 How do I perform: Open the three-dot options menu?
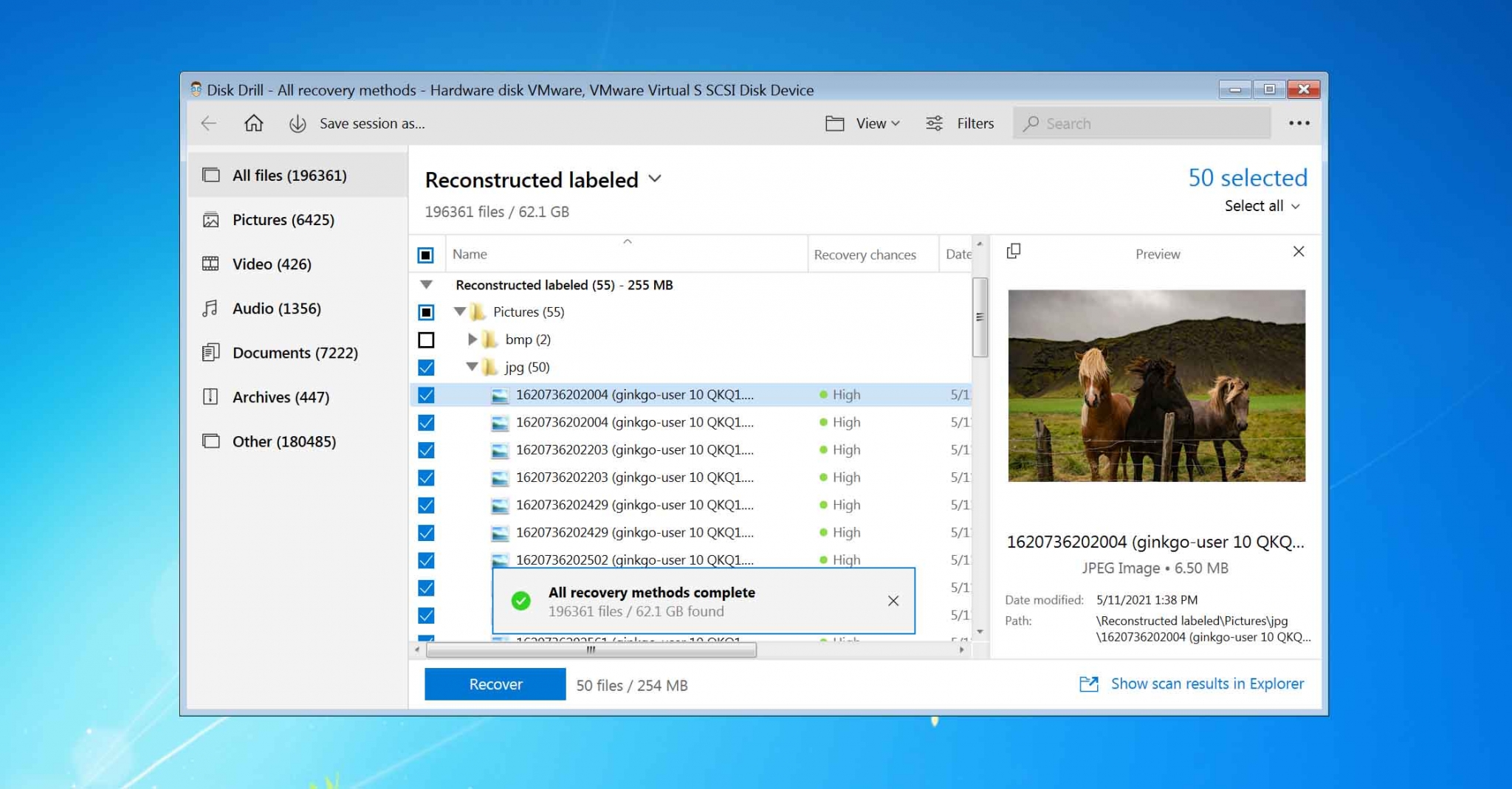coord(1299,123)
